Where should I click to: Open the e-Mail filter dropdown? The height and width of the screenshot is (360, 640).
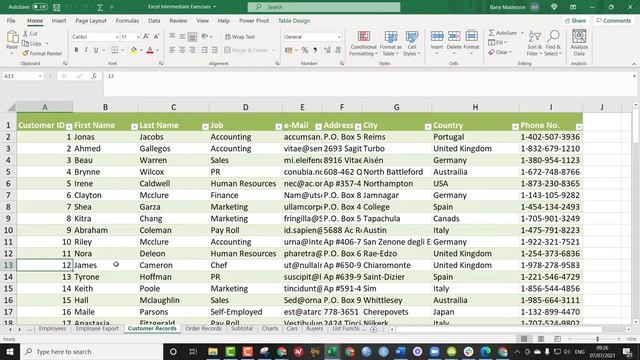click(x=318, y=127)
